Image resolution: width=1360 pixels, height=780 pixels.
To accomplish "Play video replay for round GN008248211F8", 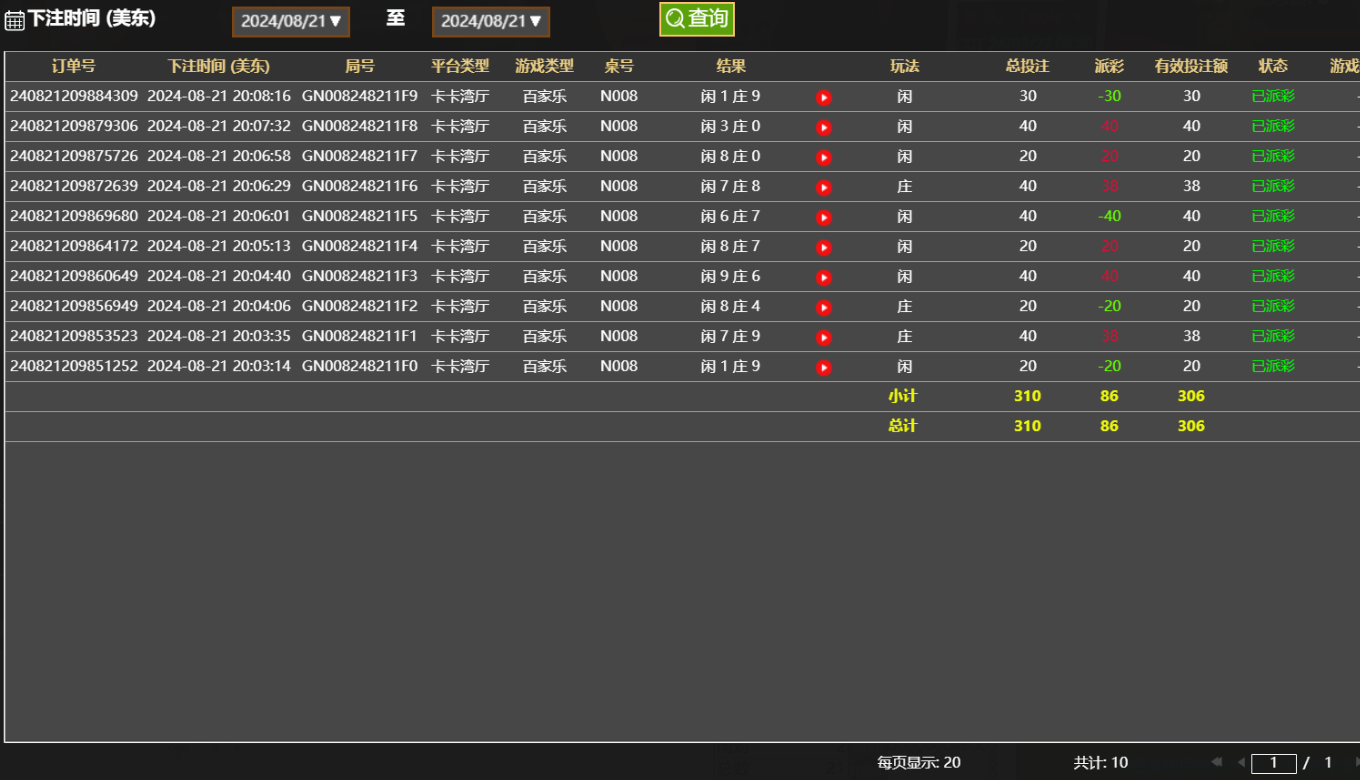I will click(x=823, y=128).
